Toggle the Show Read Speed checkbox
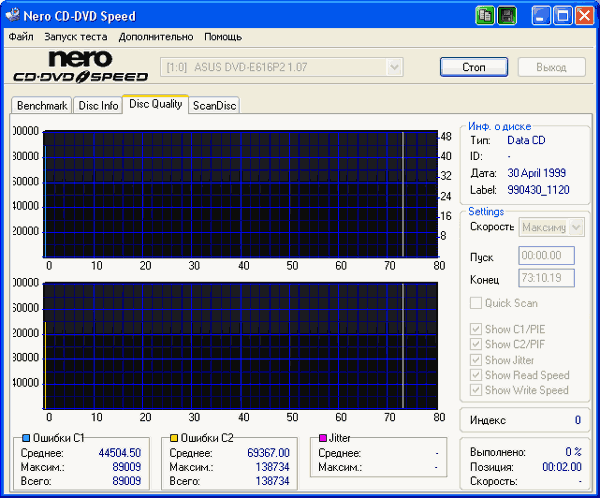 pyautogui.click(x=476, y=375)
